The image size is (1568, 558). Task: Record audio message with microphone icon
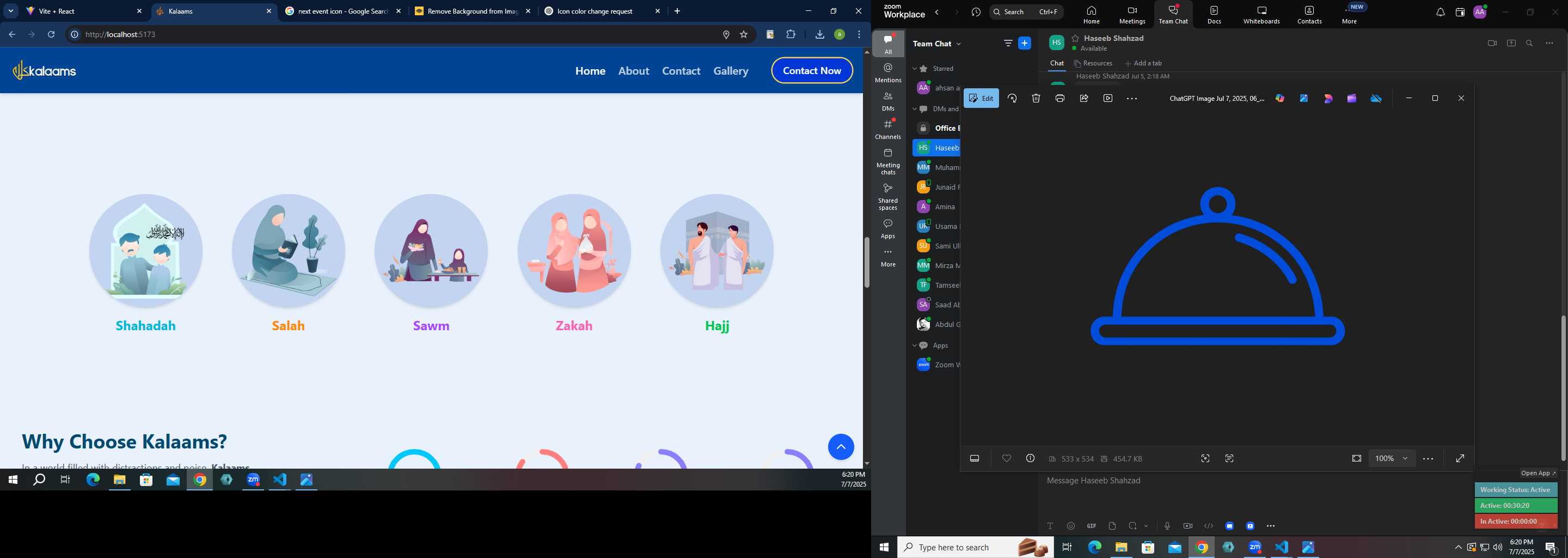(1167, 526)
